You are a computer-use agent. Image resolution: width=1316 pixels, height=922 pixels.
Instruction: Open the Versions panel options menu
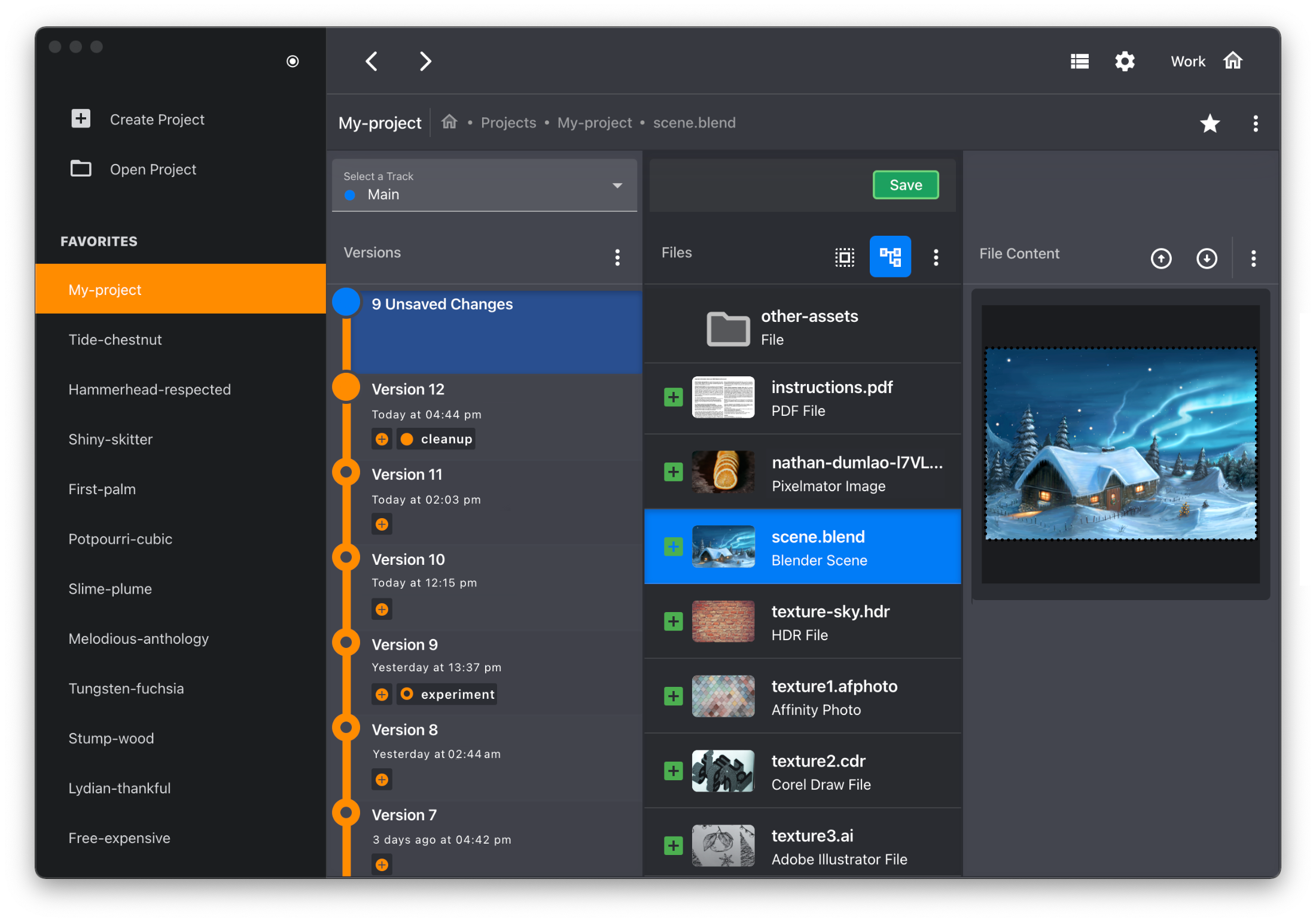pos(617,257)
